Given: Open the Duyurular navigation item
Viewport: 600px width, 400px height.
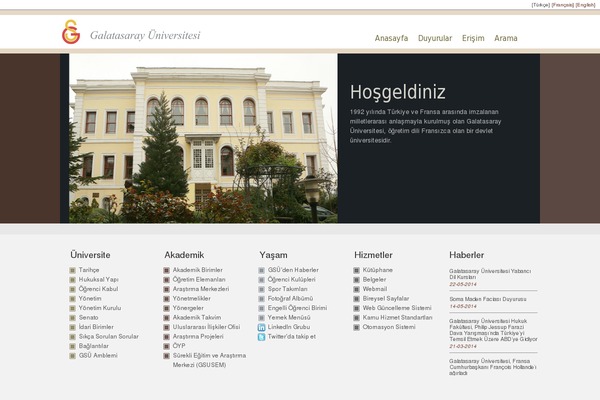Looking at the screenshot, I should [435, 38].
